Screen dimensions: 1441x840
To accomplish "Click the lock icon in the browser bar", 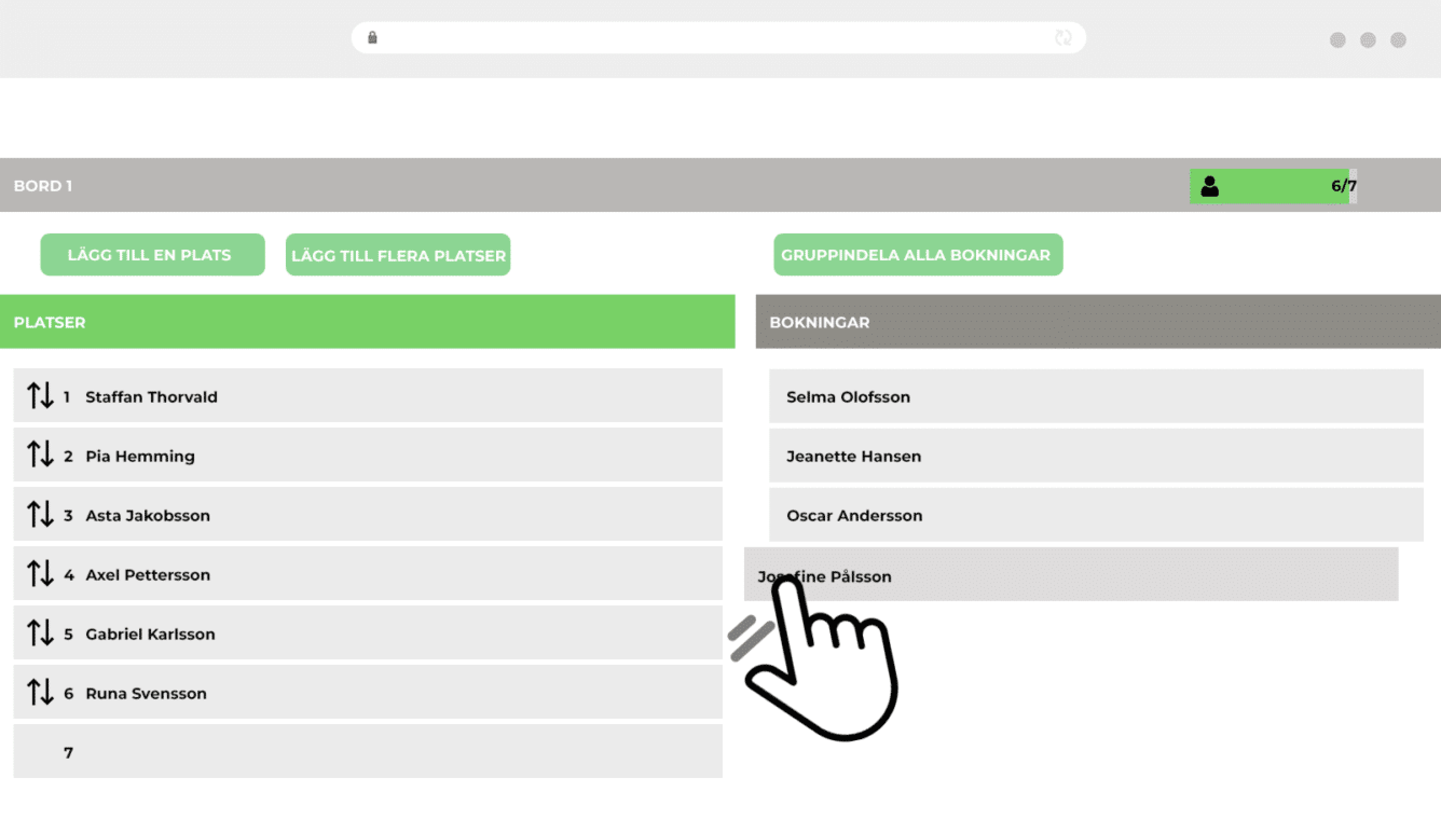I will tap(372, 37).
